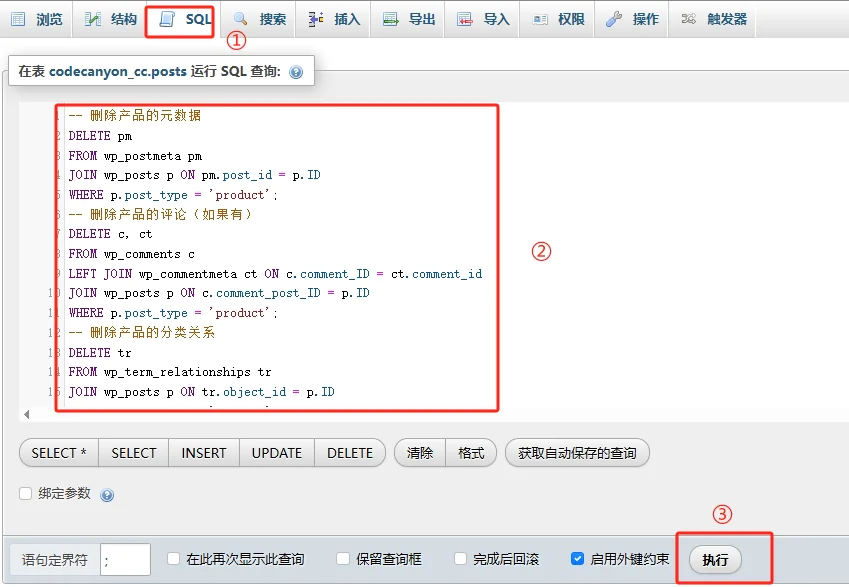Disable 启用外键约束 checkbox

pos(577,559)
